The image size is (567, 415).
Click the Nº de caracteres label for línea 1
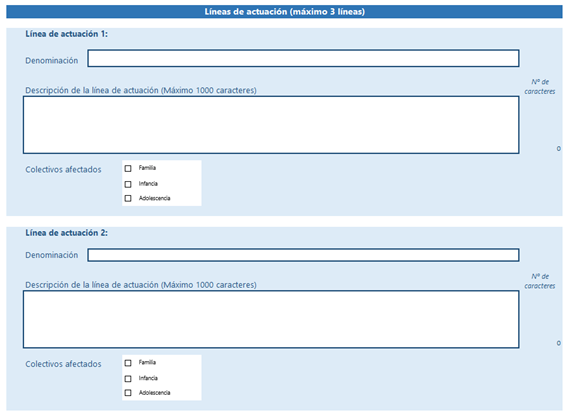tap(540, 87)
